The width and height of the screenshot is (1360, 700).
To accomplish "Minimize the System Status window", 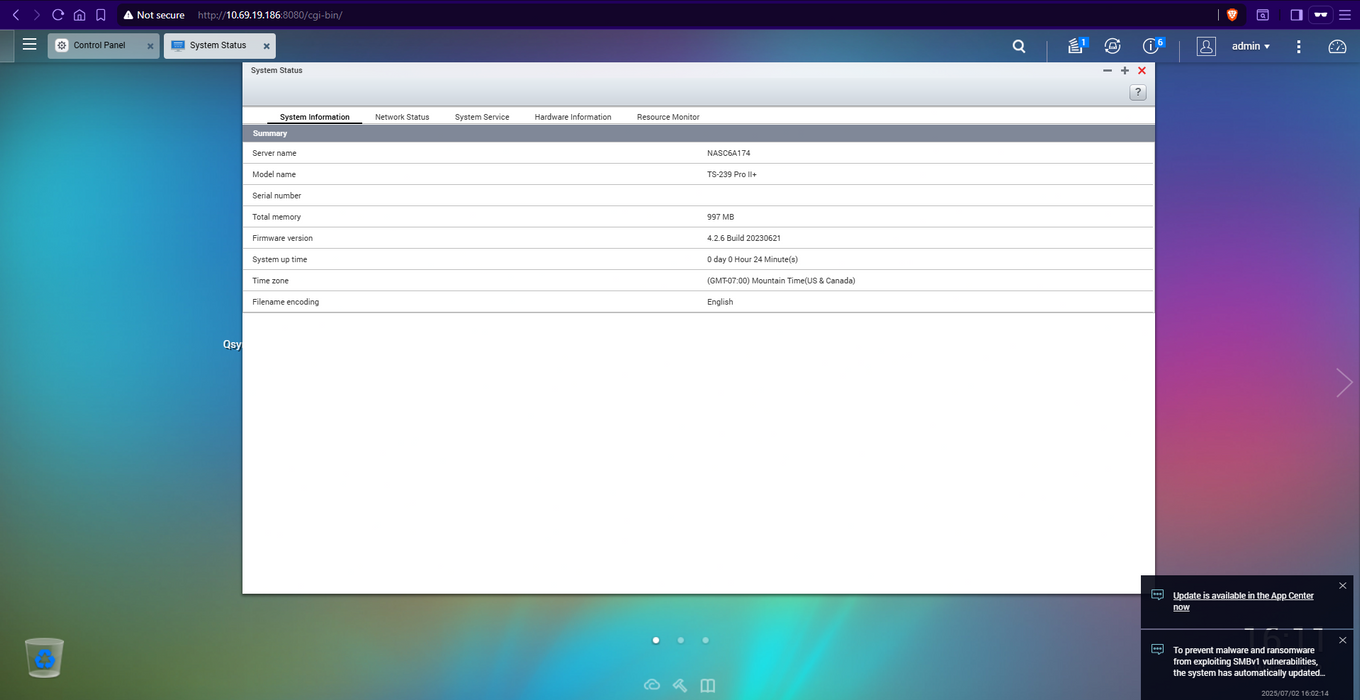I will coord(1108,71).
